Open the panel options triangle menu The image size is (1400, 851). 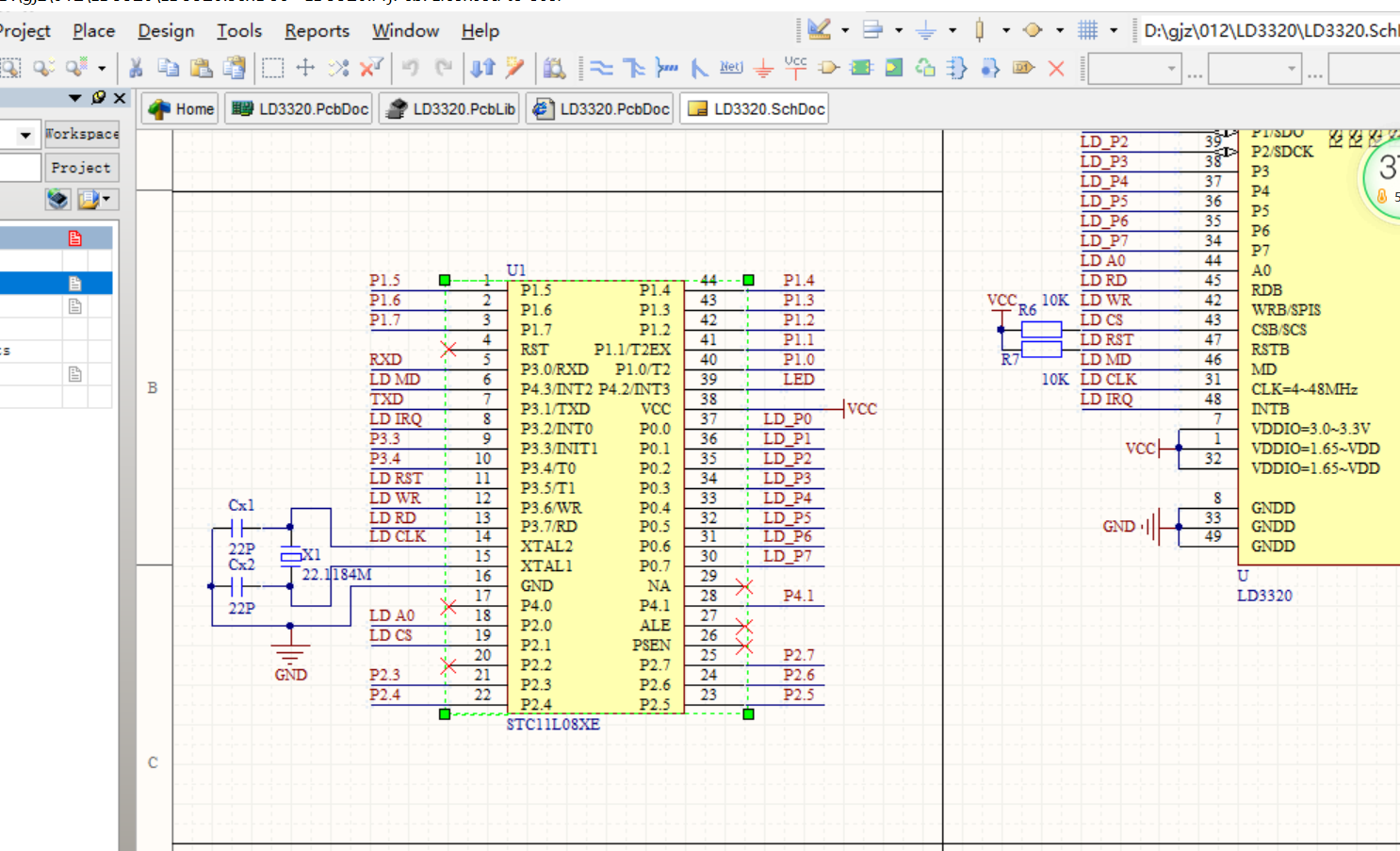(75, 97)
